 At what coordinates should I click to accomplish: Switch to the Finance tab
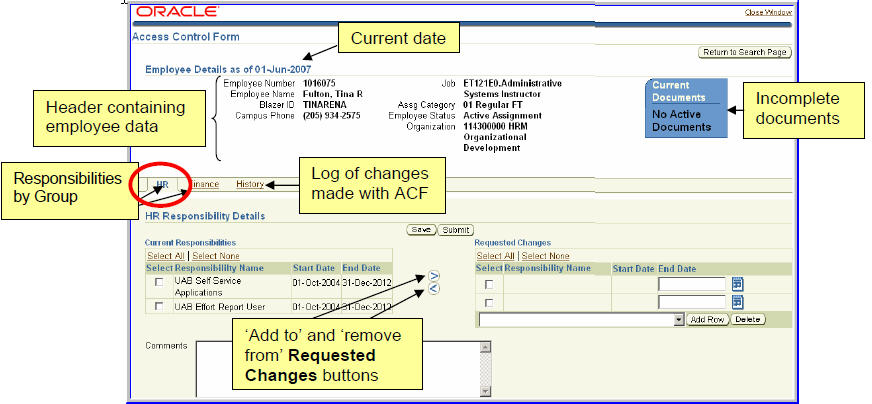(x=204, y=184)
